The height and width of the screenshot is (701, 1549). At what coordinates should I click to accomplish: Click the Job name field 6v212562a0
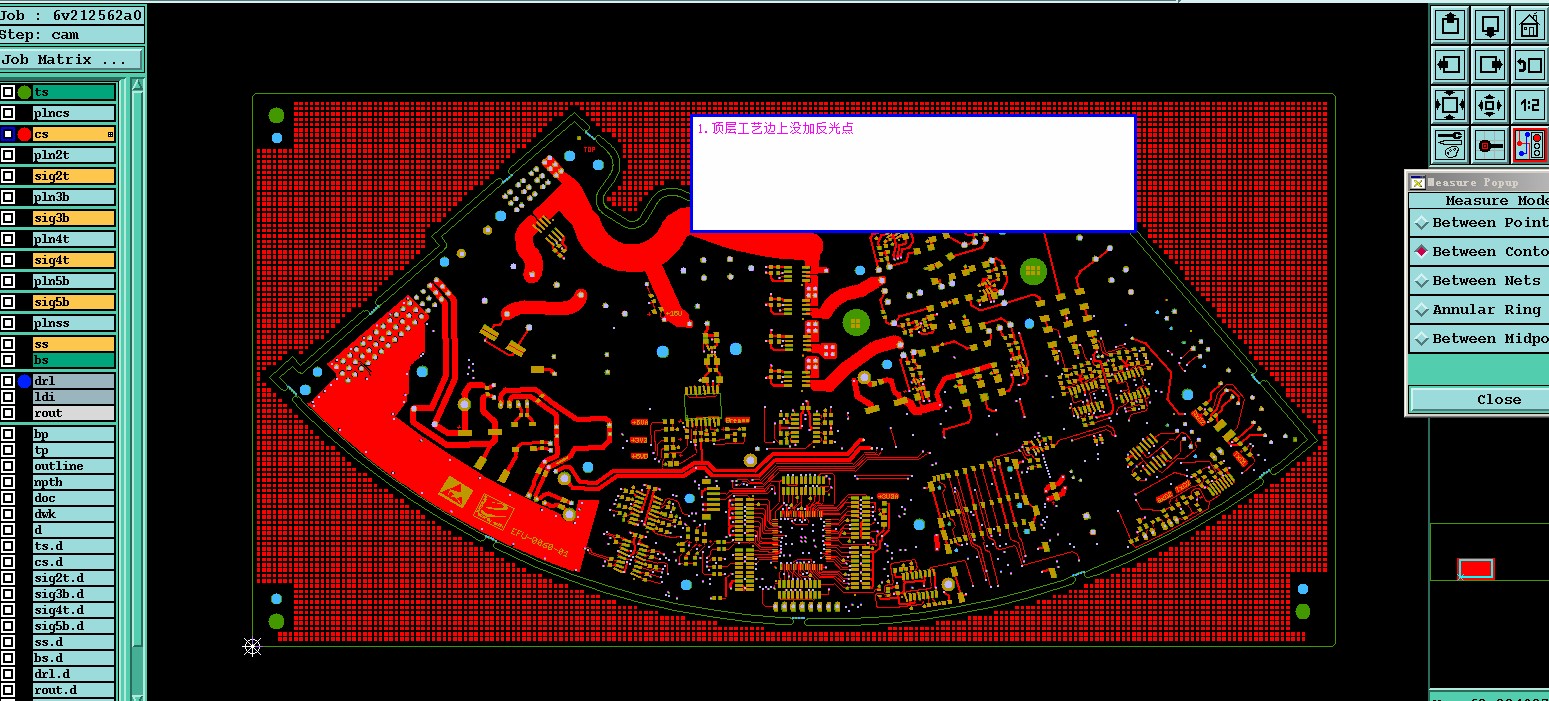tap(71, 15)
